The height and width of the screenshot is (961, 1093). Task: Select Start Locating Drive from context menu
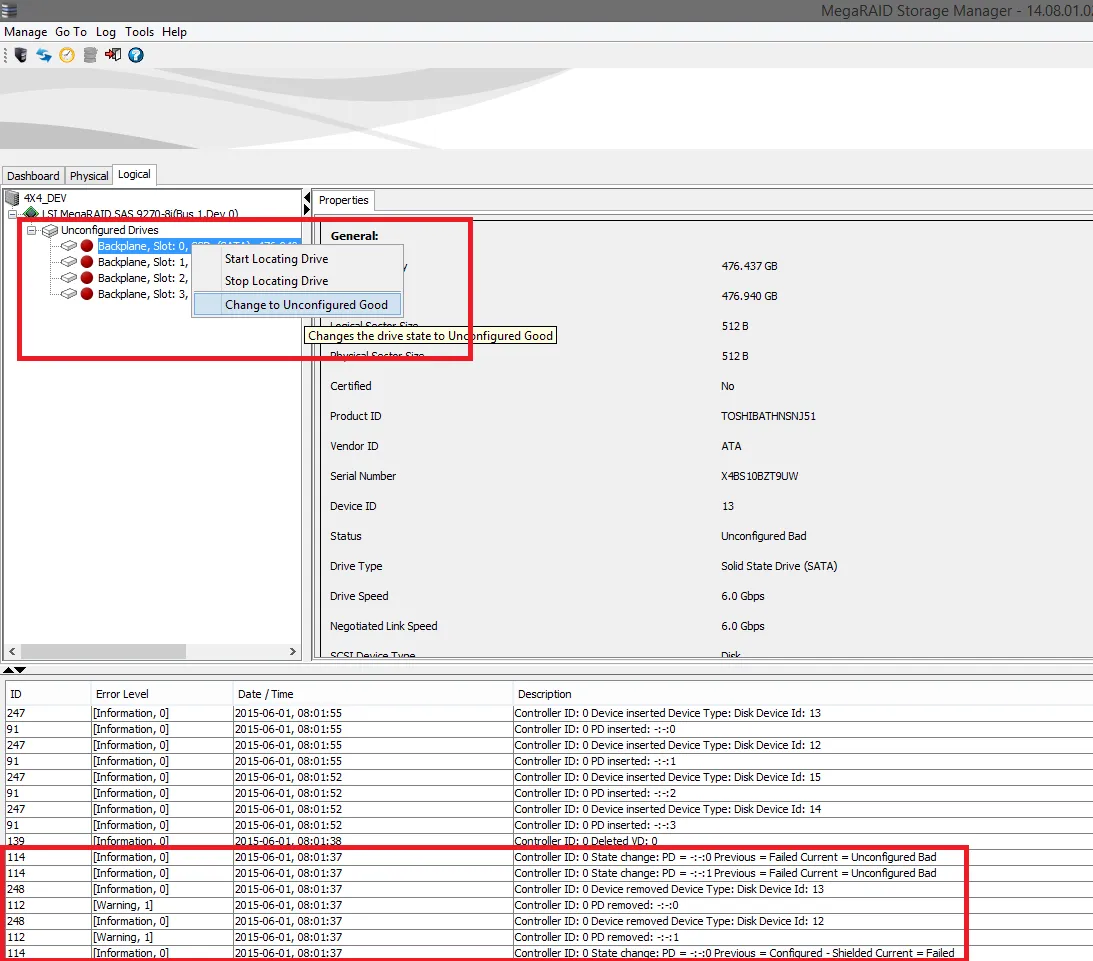[276, 259]
